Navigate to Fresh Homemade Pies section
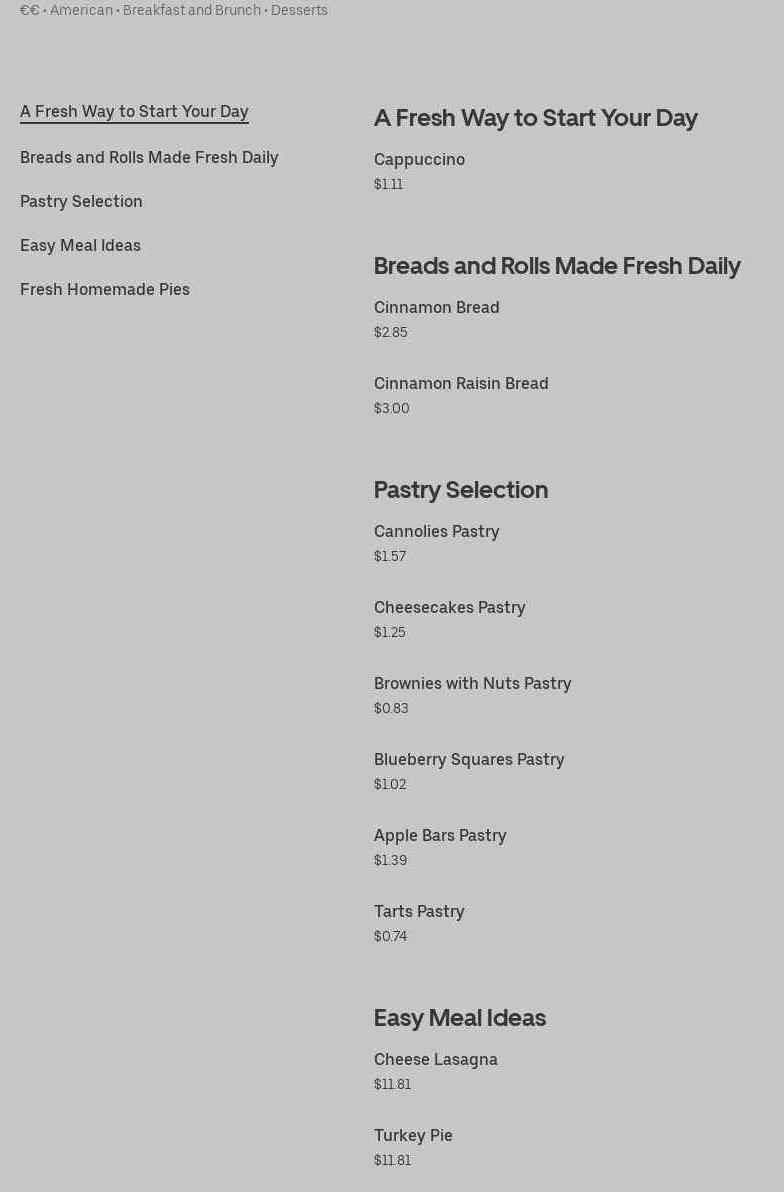This screenshot has width=784, height=1192. click(x=105, y=289)
